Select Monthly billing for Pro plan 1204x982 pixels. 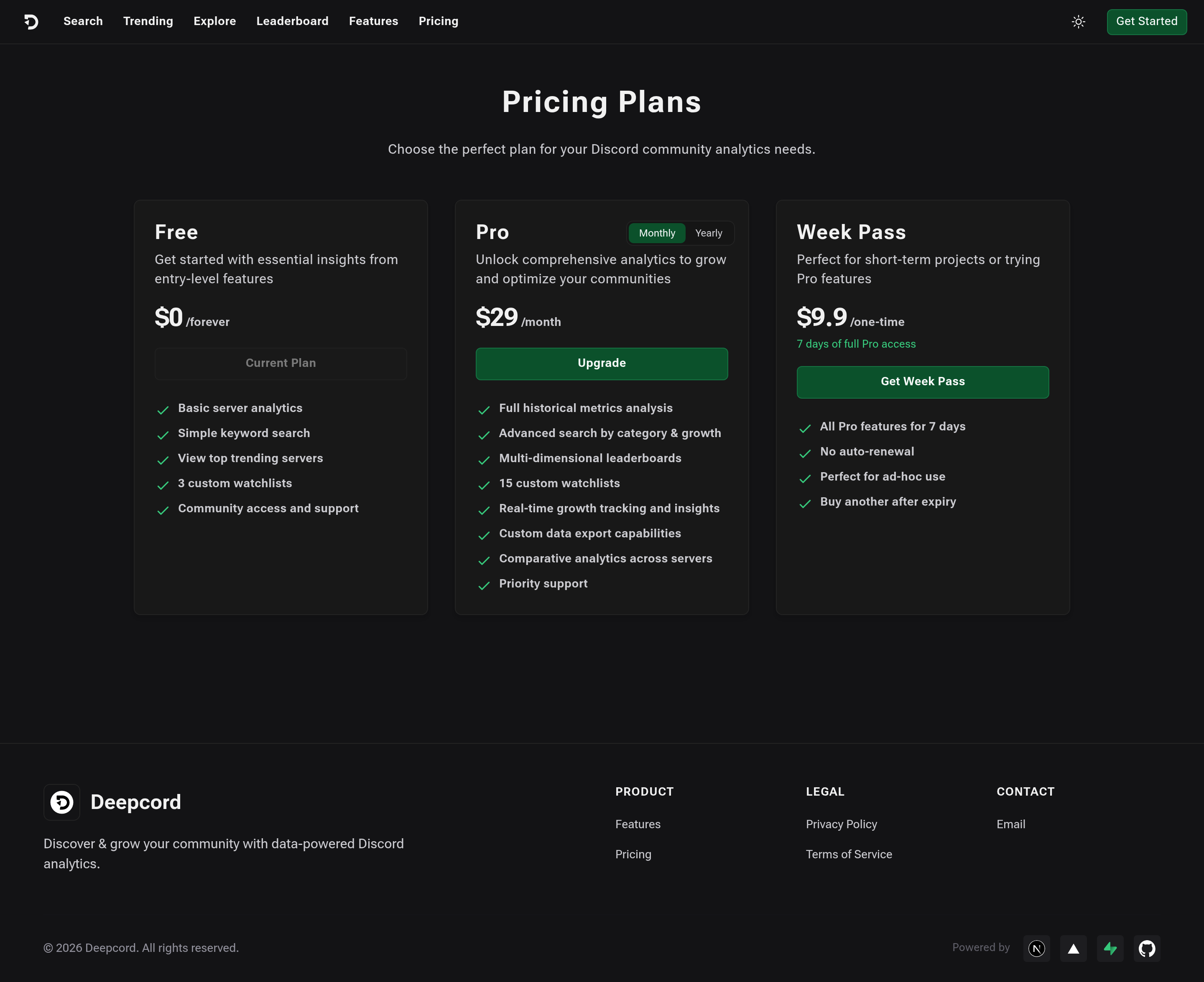pyautogui.click(x=657, y=233)
